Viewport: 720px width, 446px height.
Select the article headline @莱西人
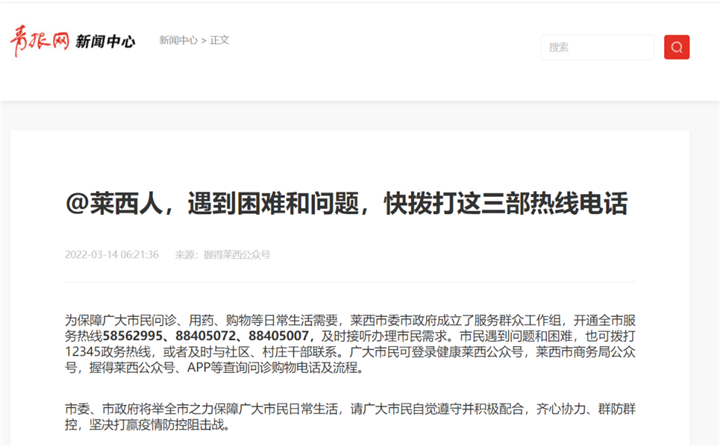tap(346, 203)
